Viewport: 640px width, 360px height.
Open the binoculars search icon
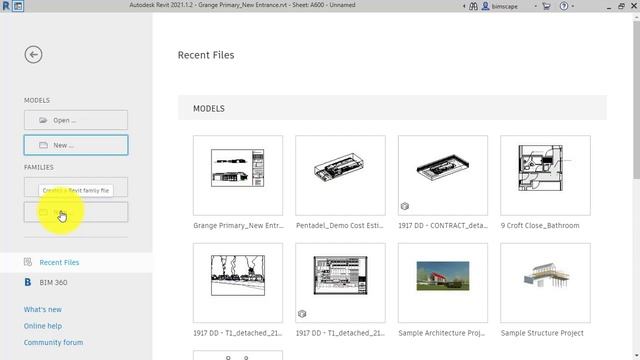pyautogui.click(x=473, y=6)
